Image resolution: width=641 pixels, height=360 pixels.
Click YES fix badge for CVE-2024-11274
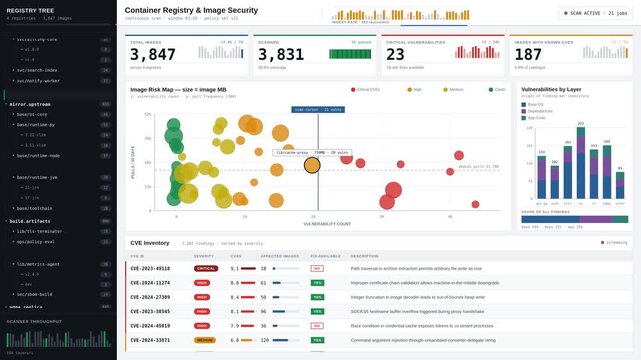317,283
